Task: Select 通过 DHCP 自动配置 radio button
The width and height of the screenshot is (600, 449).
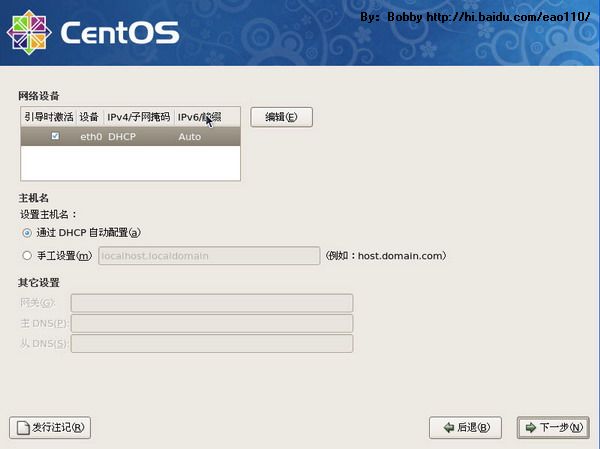Action: click(x=27, y=233)
